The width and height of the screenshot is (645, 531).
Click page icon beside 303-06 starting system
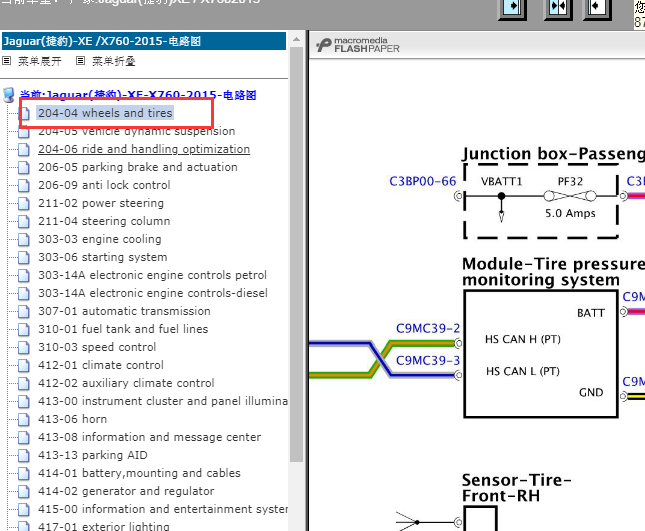(x=24, y=257)
